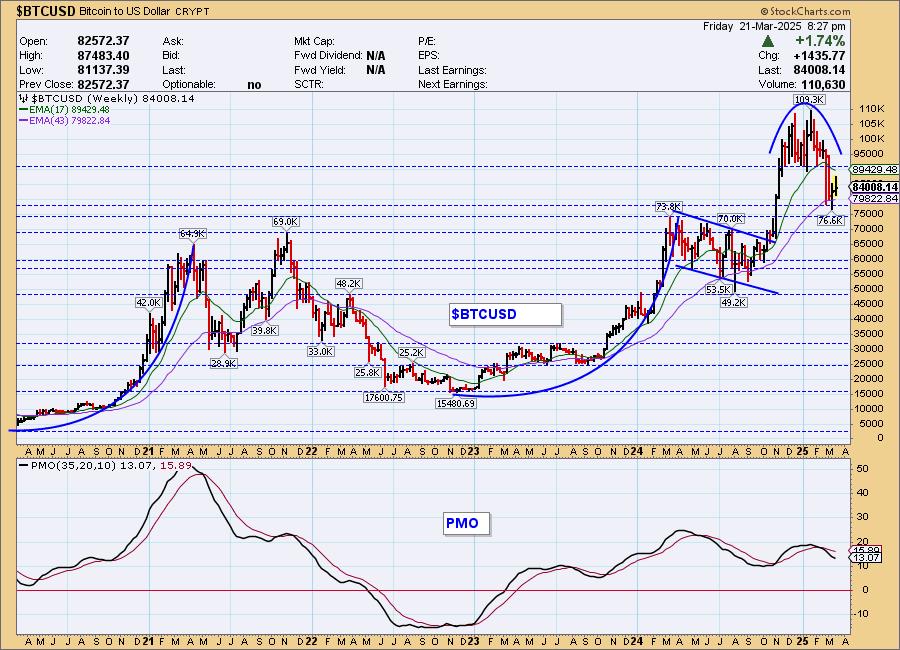The height and width of the screenshot is (650, 900).
Task: Select the High value 87483.40
Action: [x=103, y=56]
